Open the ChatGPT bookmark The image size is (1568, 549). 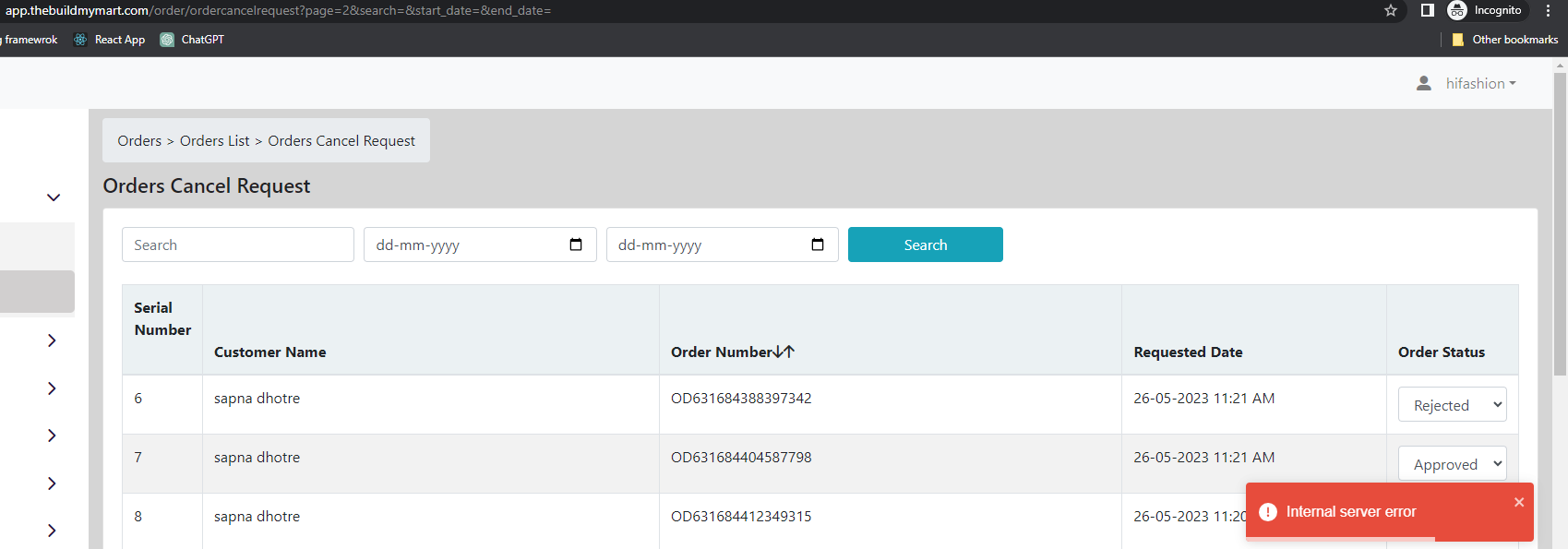point(192,40)
